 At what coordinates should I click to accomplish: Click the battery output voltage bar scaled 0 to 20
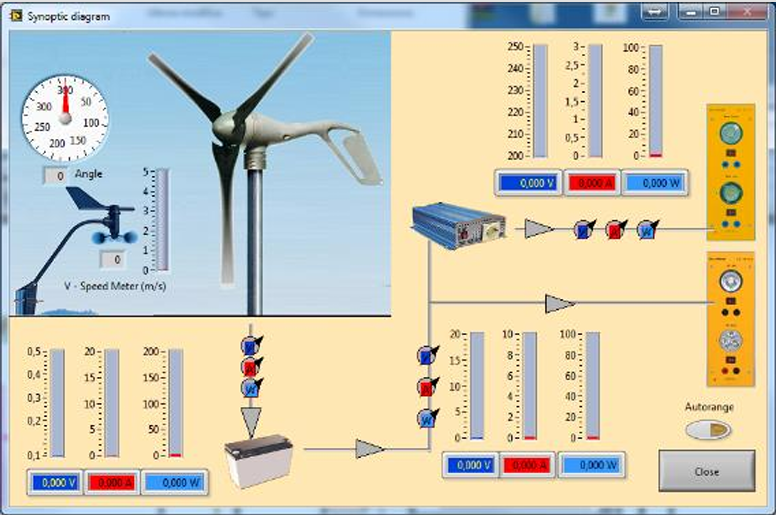click(x=477, y=385)
